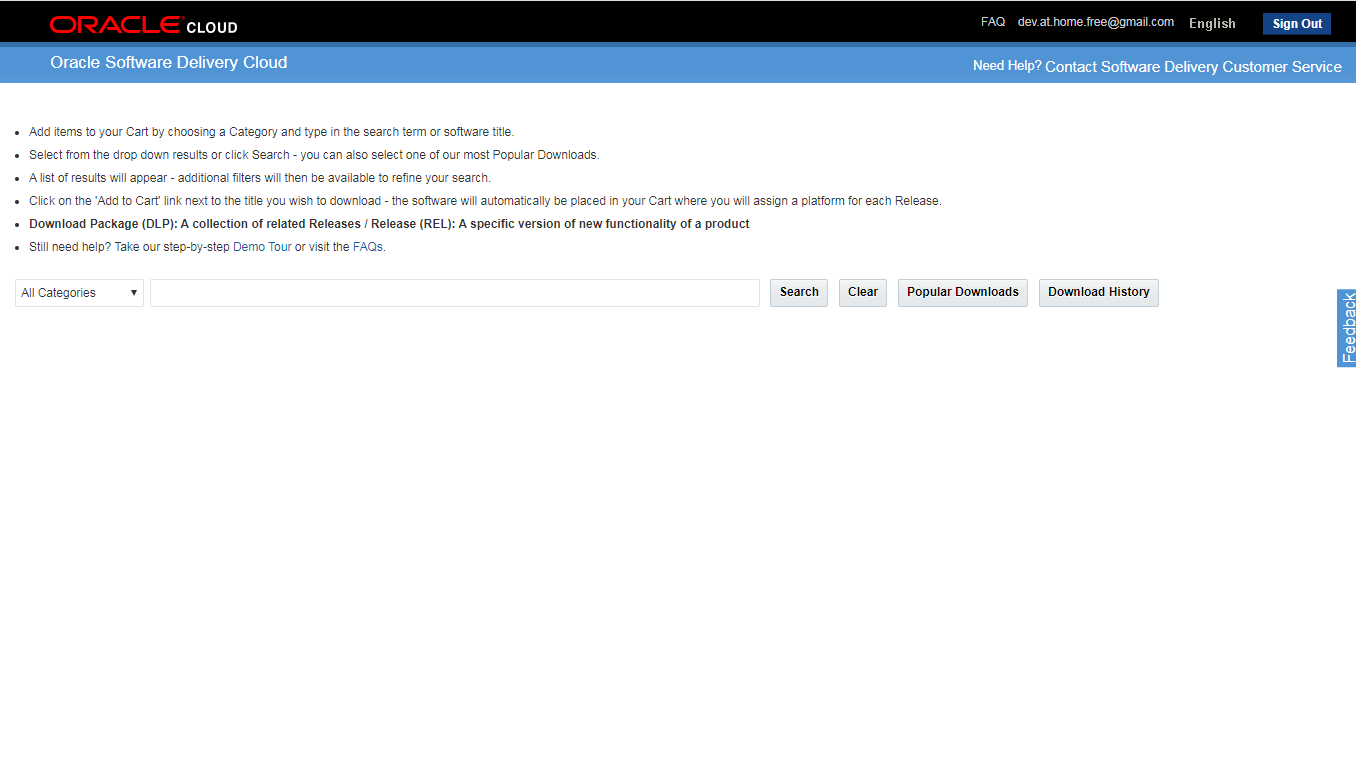Click the Need Help? text in banner
1366x768 pixels.
point(1006,66)
